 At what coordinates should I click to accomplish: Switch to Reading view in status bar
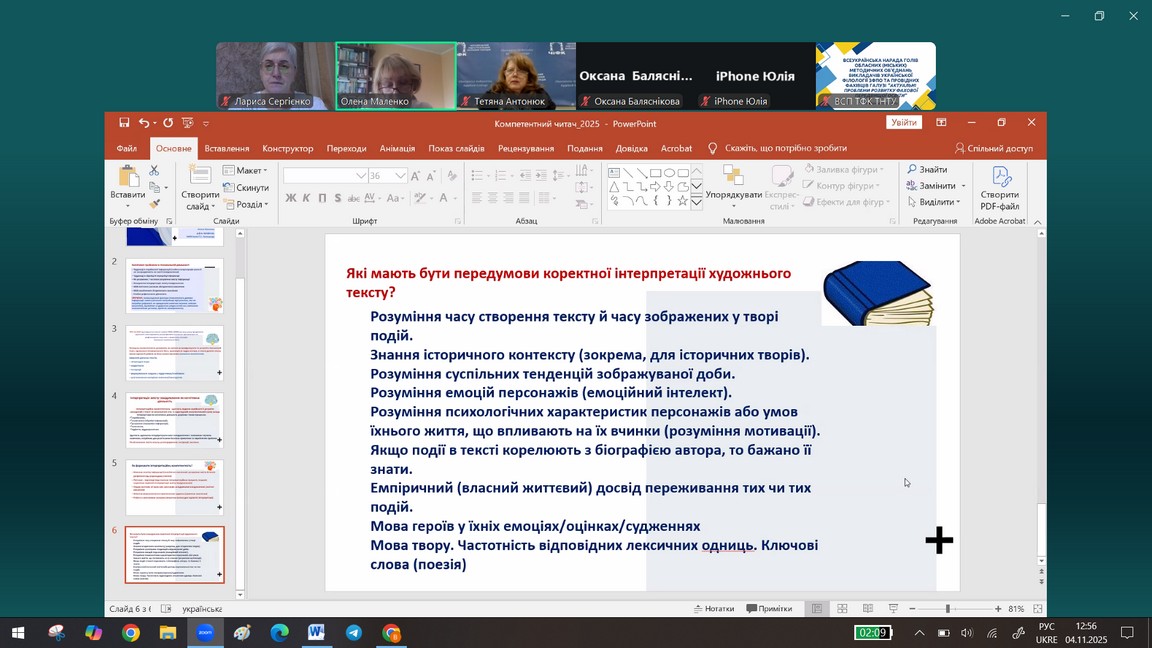867,609
